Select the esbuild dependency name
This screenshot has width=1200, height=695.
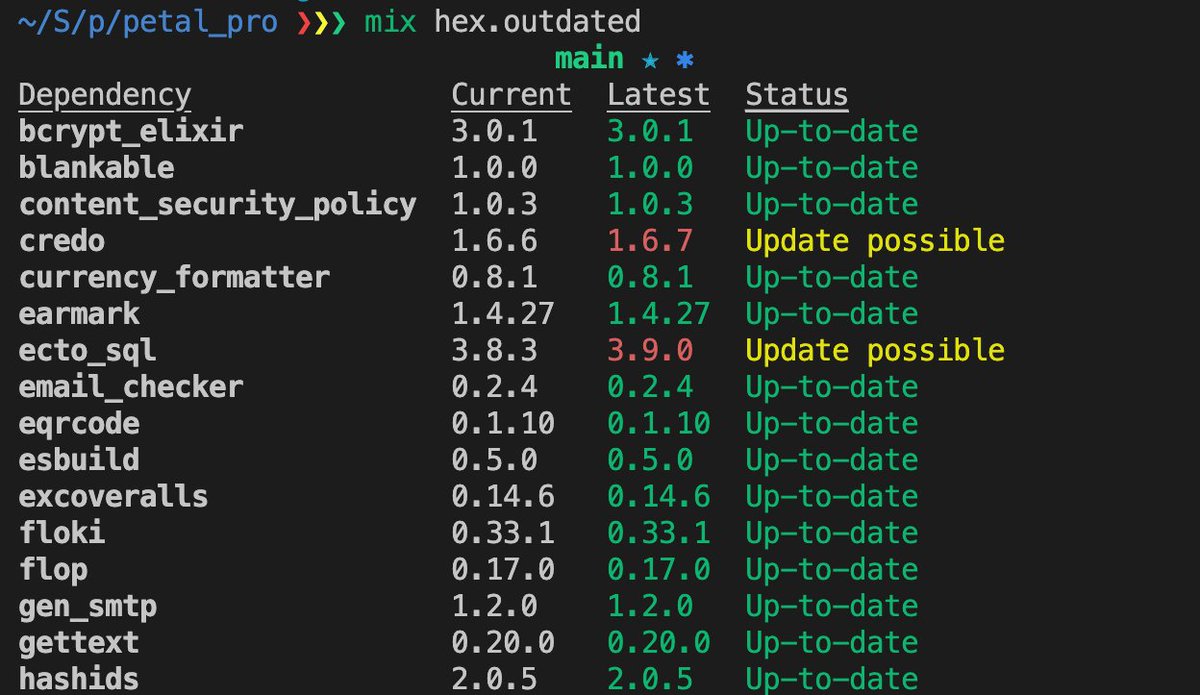pos(79,460)
